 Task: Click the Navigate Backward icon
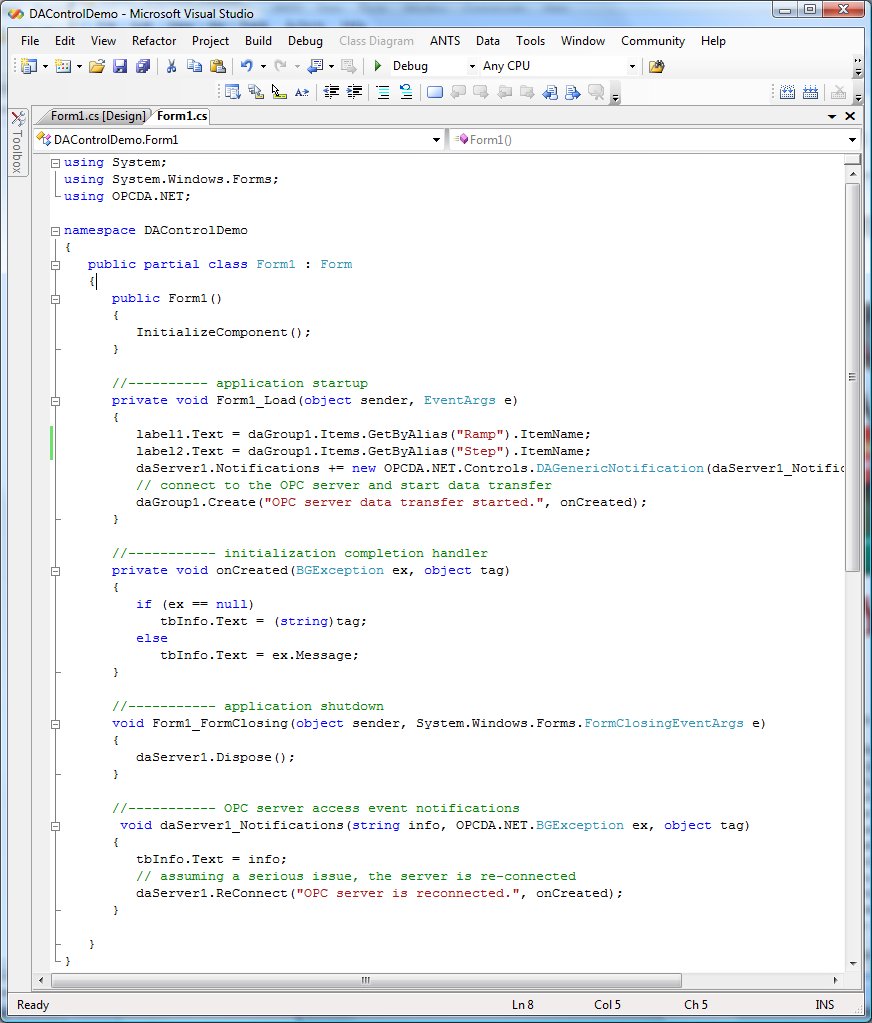[x=316, y=66]
